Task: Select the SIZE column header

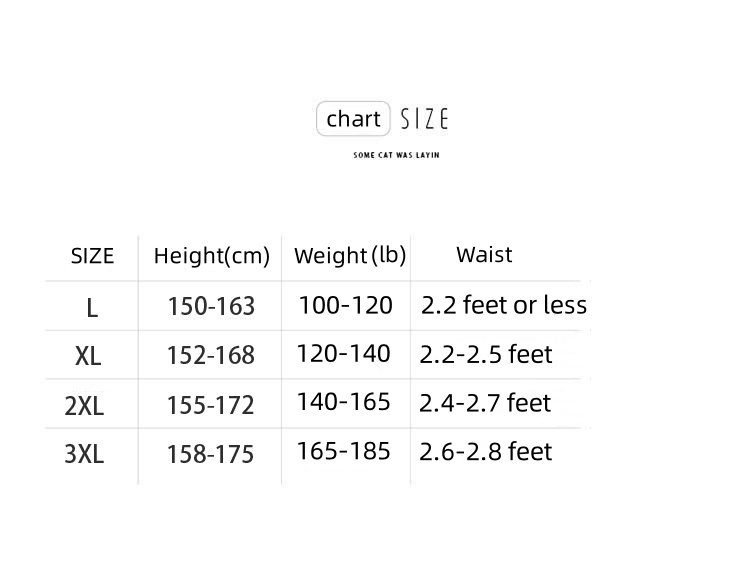Action: click(x=92, y=256)
